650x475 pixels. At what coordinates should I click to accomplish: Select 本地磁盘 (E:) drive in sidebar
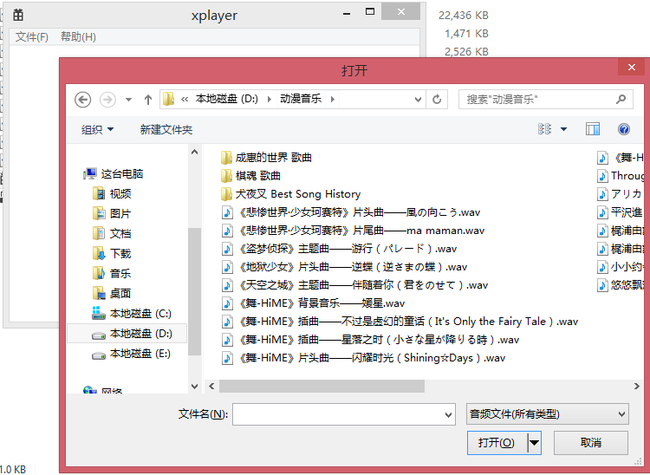click(131, 354)
